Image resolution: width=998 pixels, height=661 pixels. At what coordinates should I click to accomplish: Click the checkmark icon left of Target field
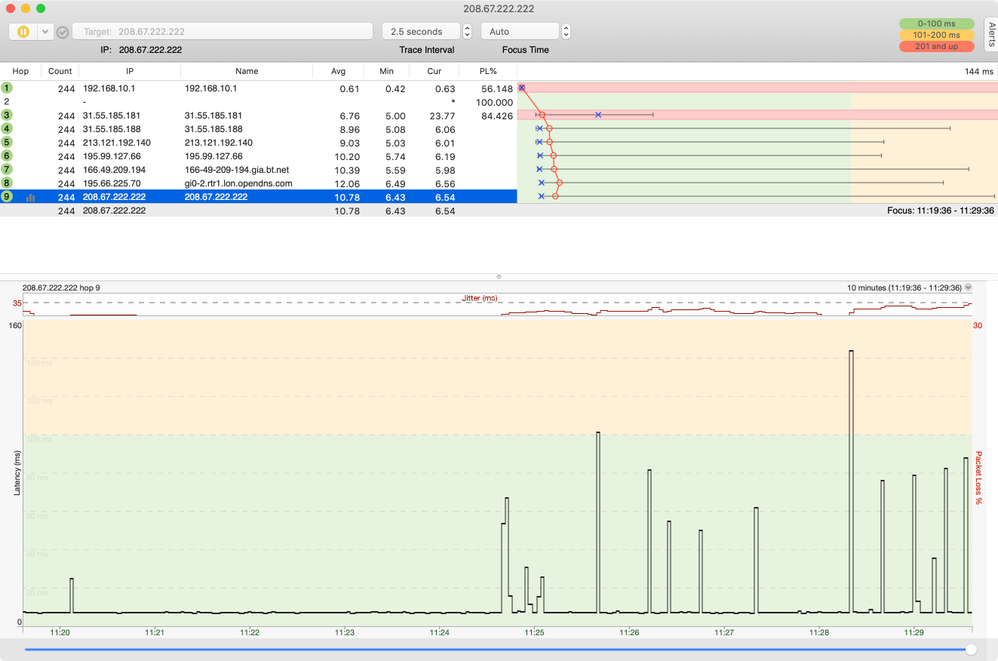(63, 32)
